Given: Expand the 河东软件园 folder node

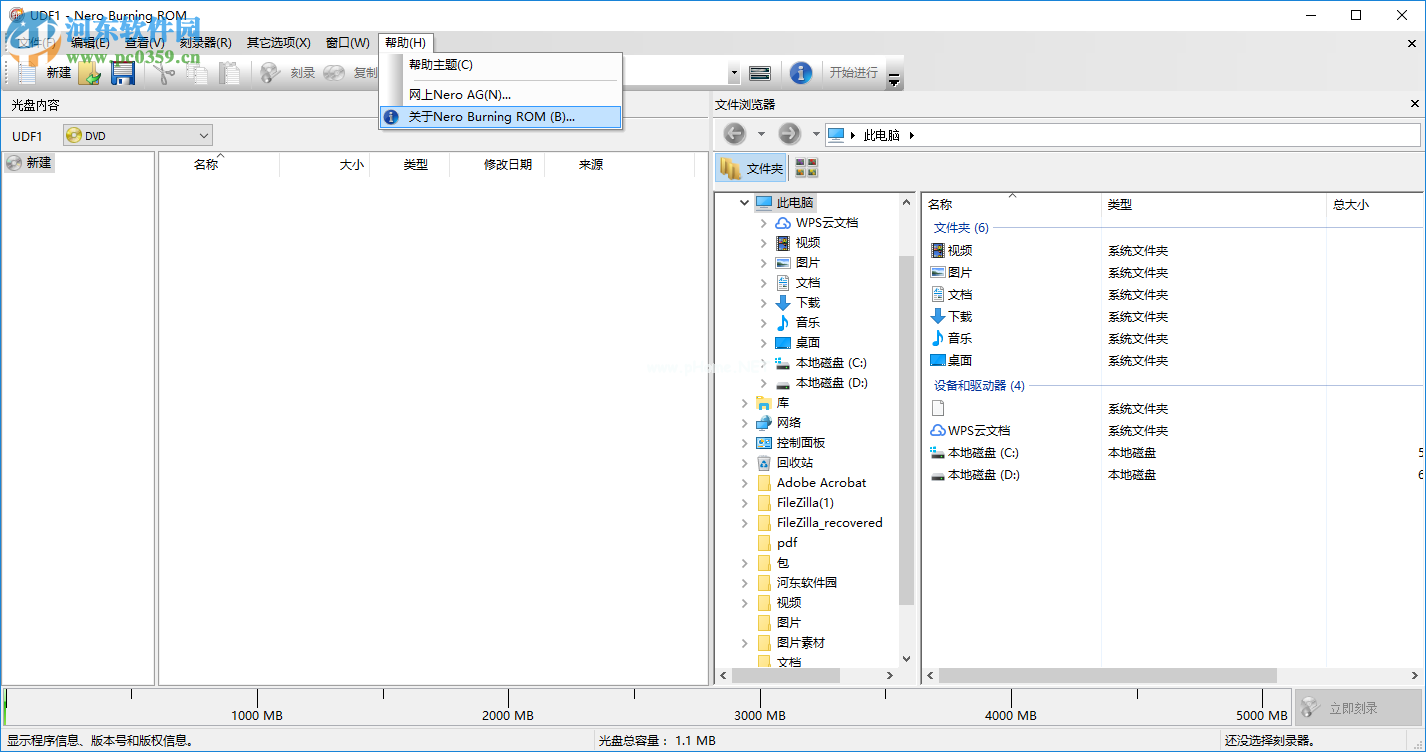Looking at the screenshot, I should [745, 583].
